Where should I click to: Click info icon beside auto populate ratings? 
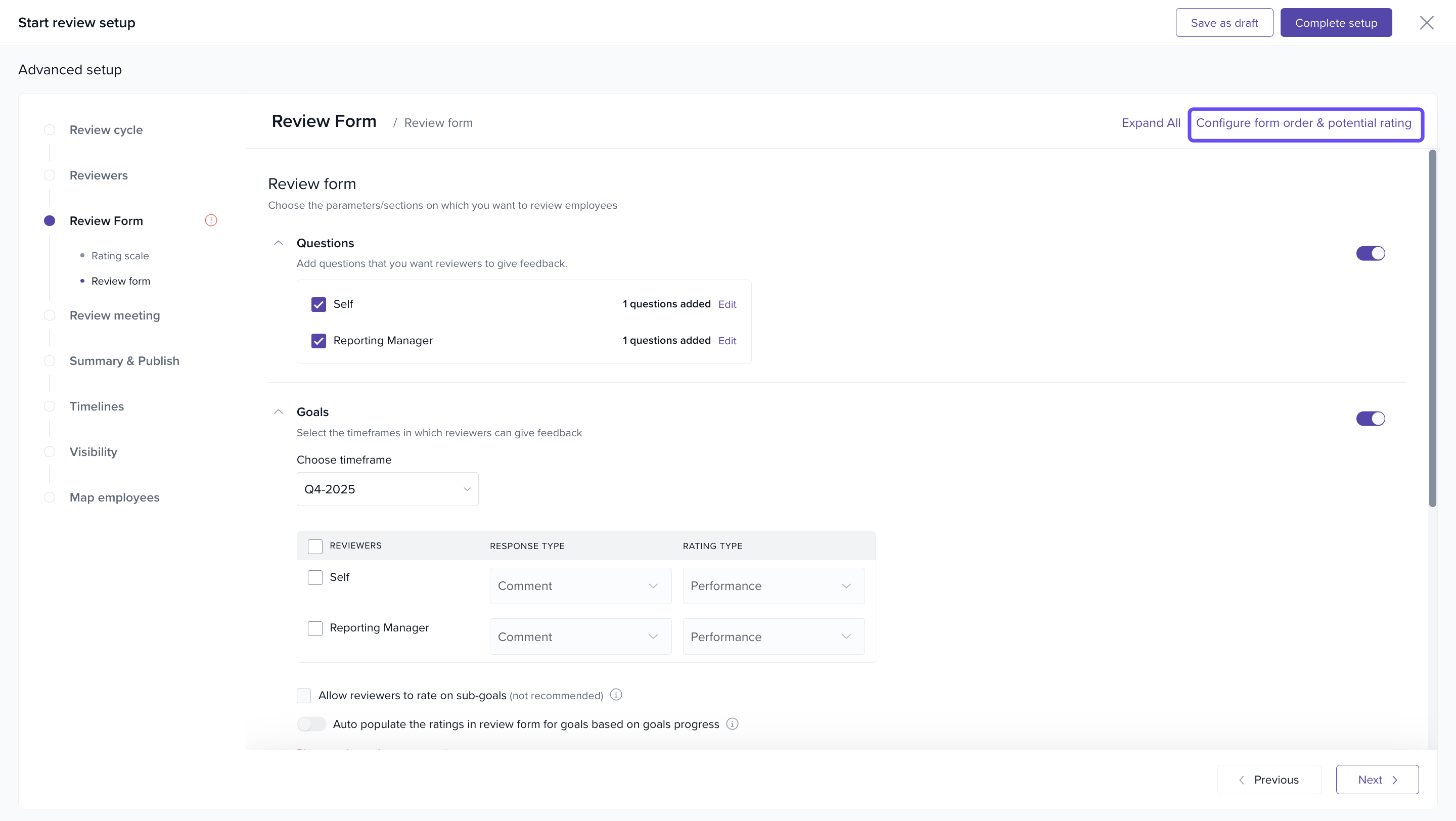[x=732, y=724]
